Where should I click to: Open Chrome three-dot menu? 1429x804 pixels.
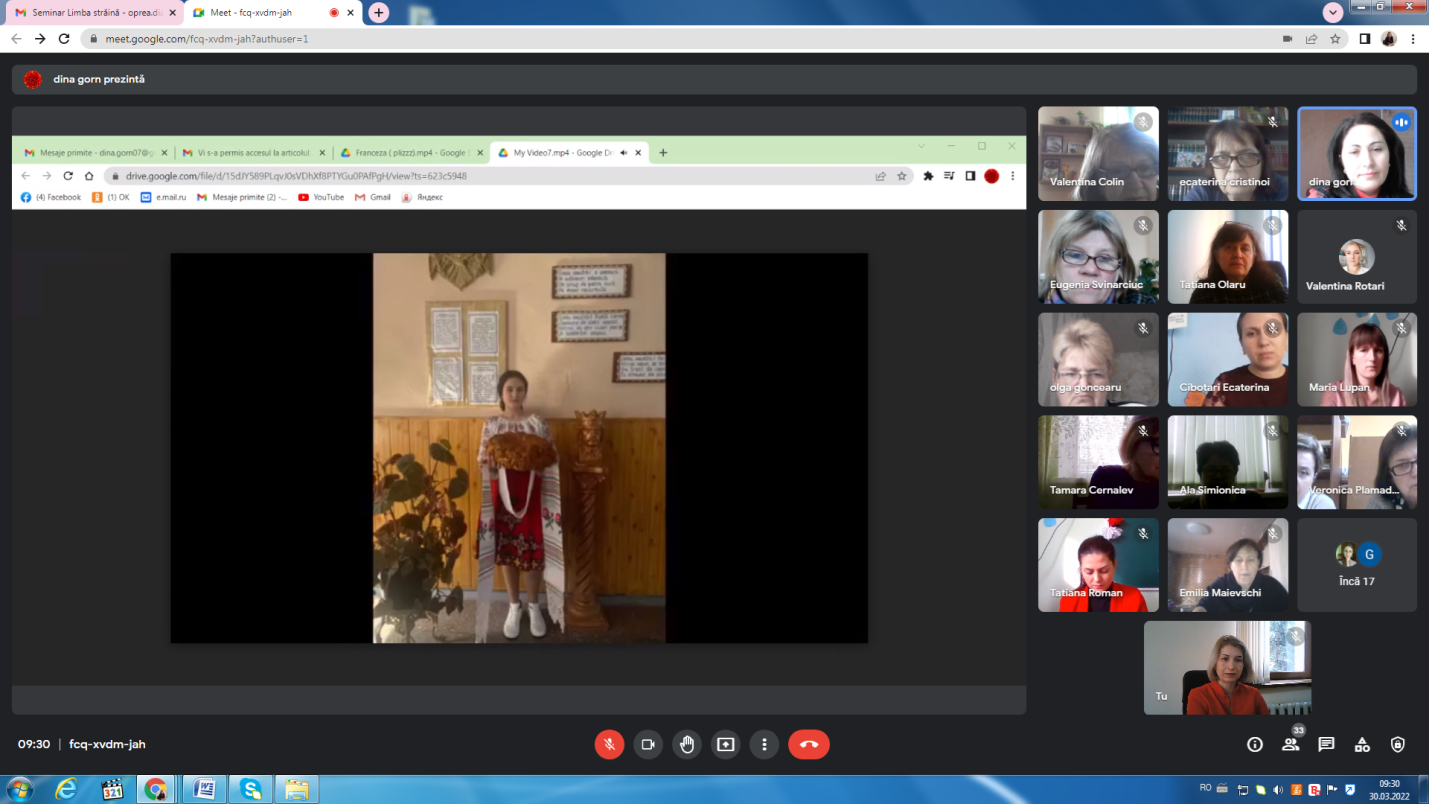click(1413, 39)
